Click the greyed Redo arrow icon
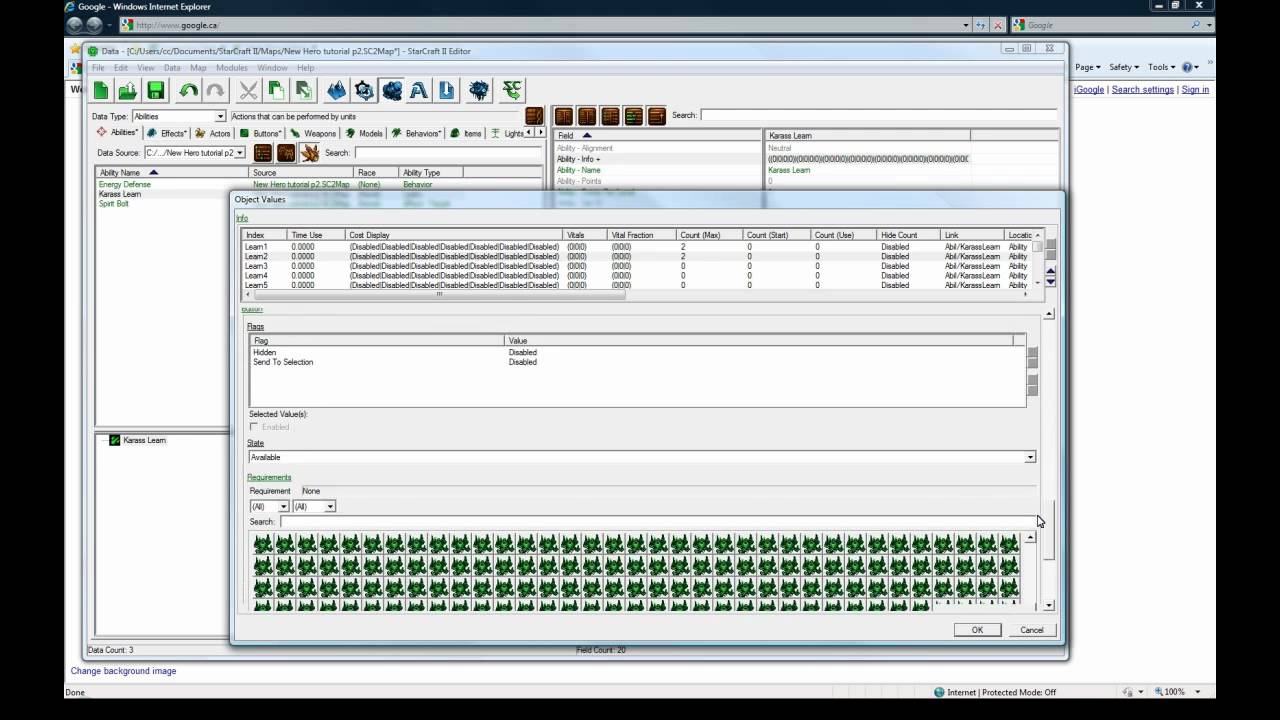Screen dimensions: 1280x720 pos(215,91)
